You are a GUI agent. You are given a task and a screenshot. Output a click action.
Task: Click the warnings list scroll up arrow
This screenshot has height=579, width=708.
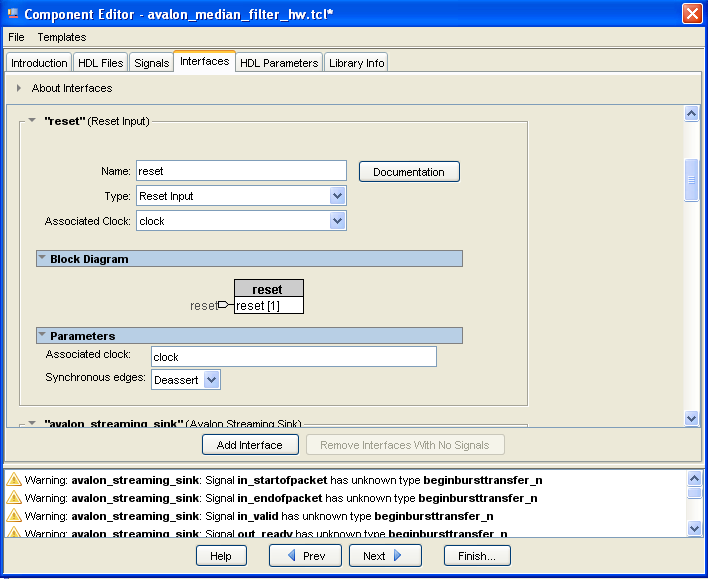pos(694,478)
